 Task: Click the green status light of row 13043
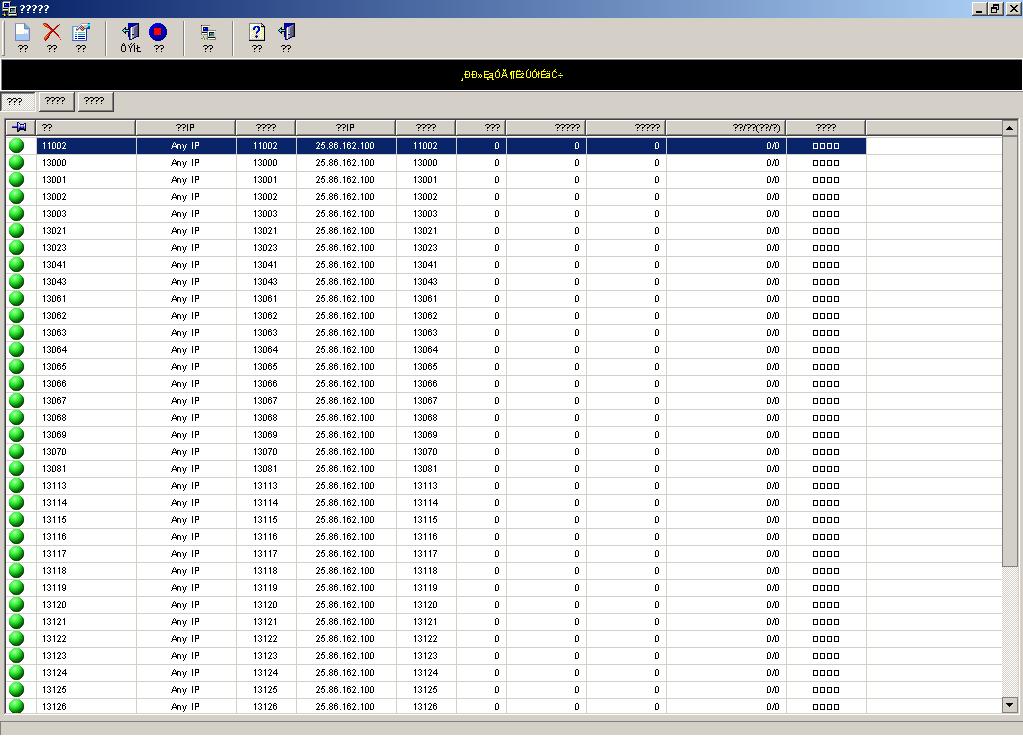click(x=16, y=281)
